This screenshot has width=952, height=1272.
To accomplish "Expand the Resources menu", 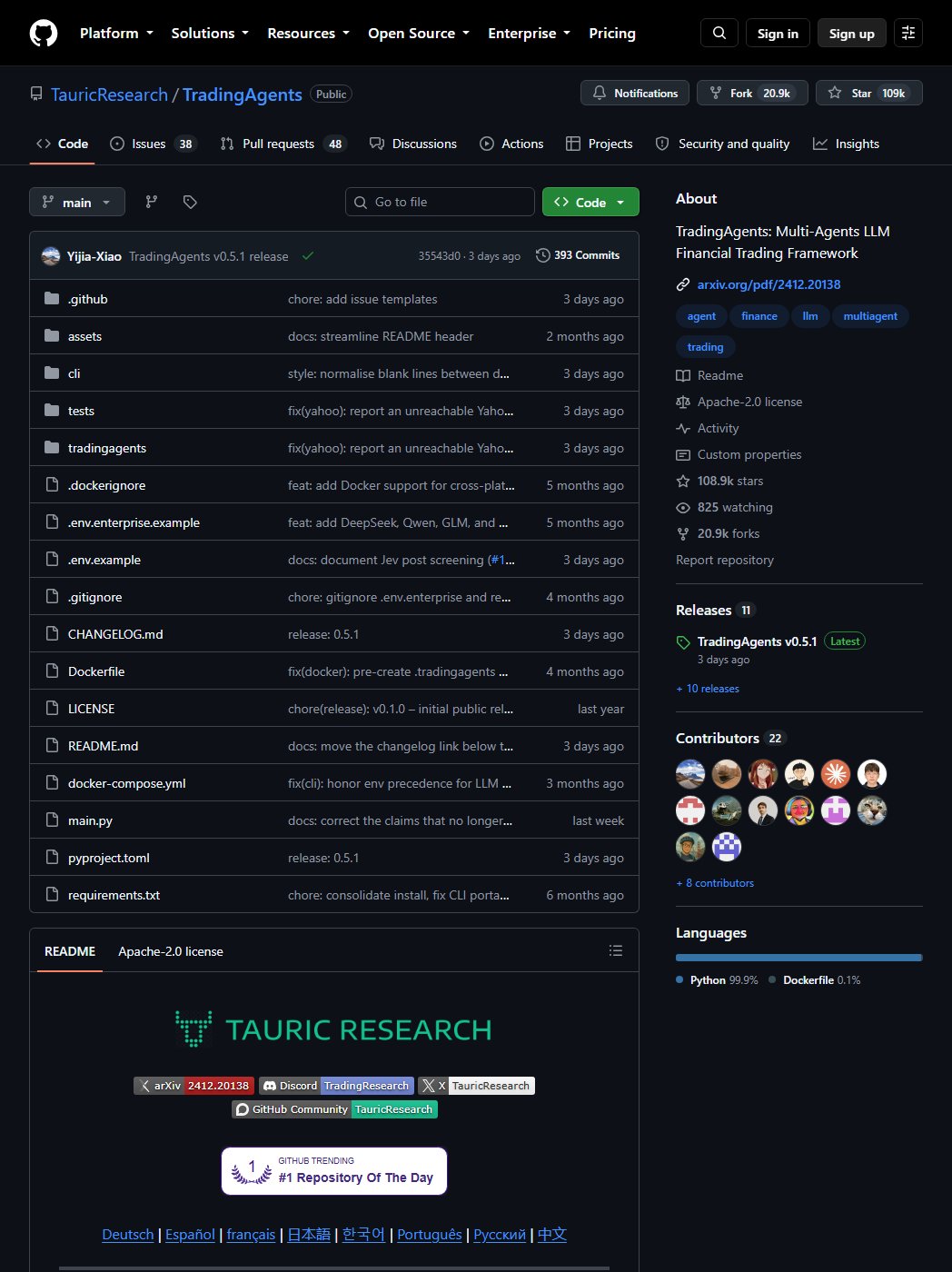I will (308, 33).
